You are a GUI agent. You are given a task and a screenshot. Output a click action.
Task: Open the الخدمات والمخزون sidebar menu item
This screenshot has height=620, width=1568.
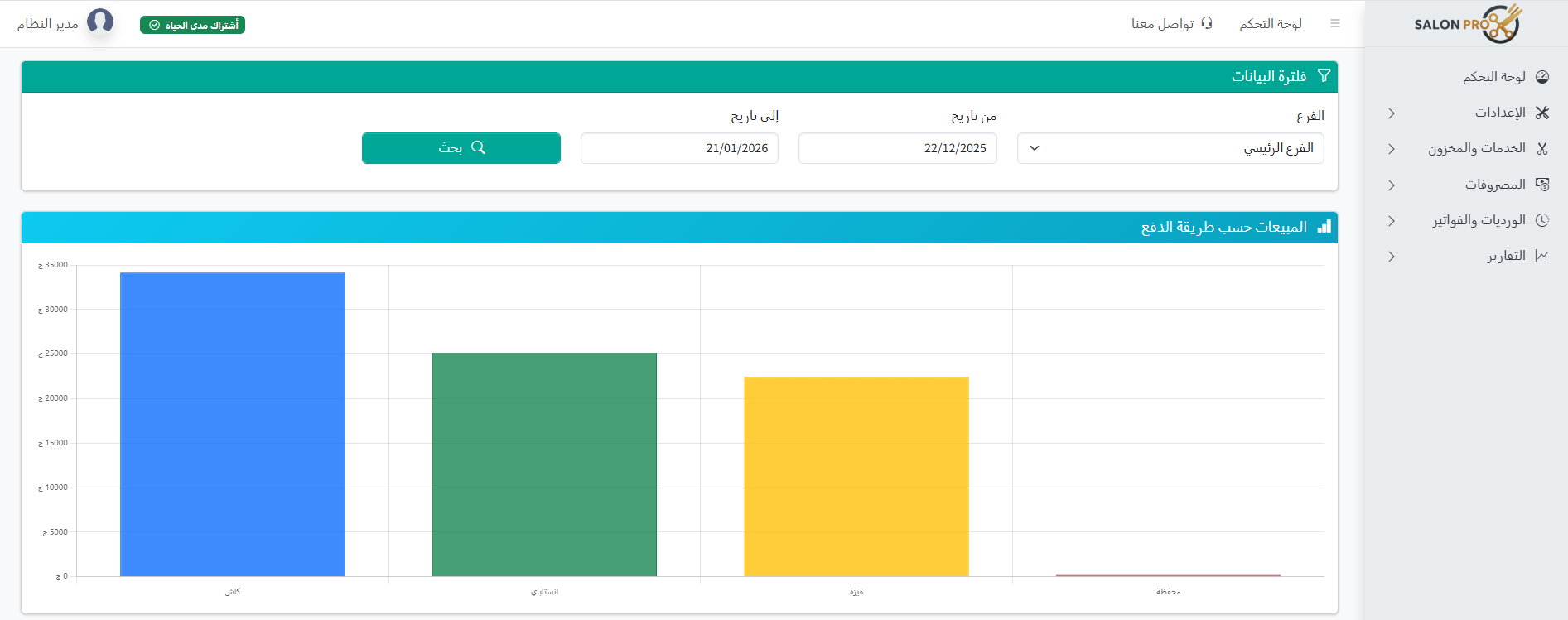pos(1476,149)
